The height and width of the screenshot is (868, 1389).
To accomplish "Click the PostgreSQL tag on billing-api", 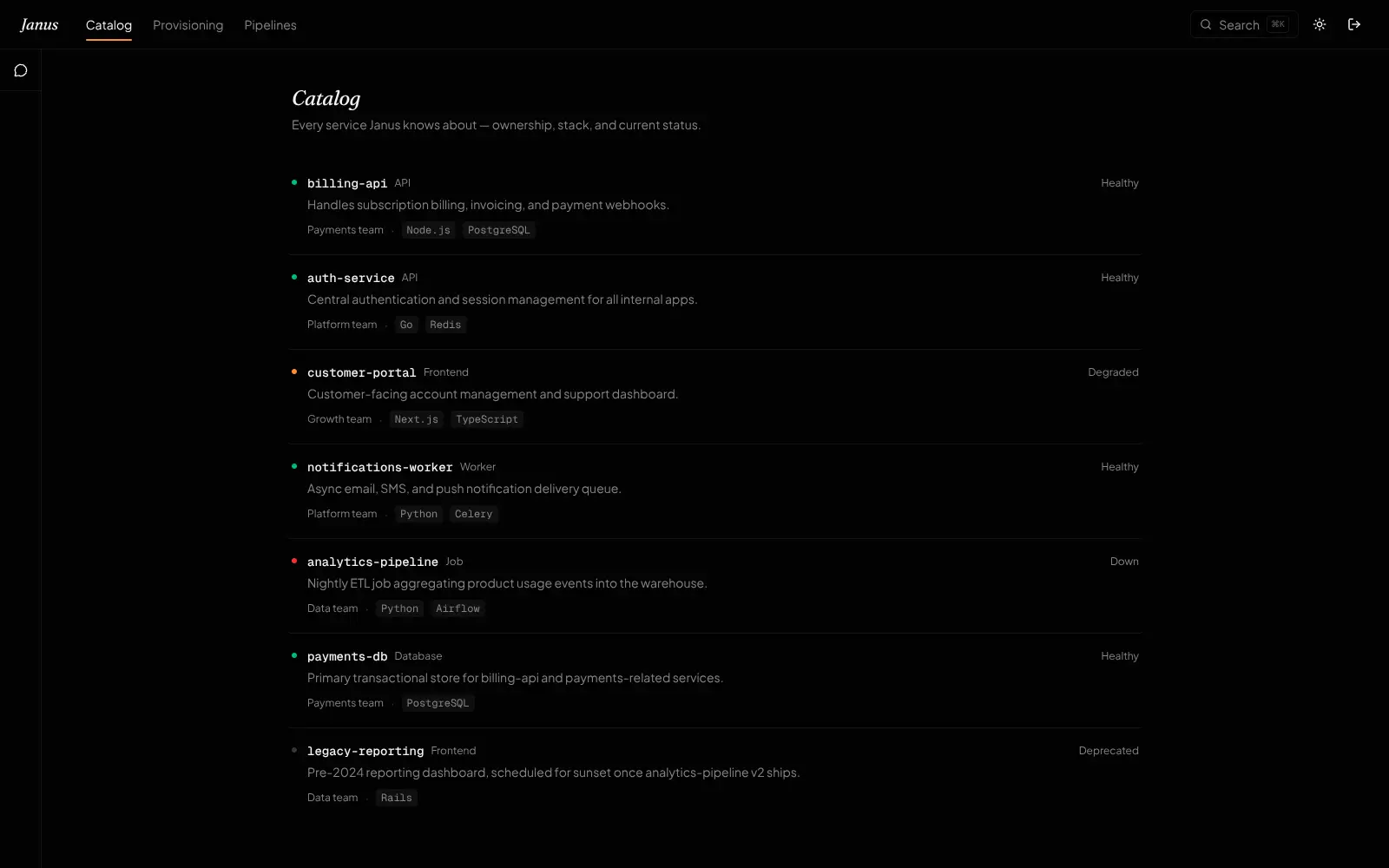I will coord(498,230).
